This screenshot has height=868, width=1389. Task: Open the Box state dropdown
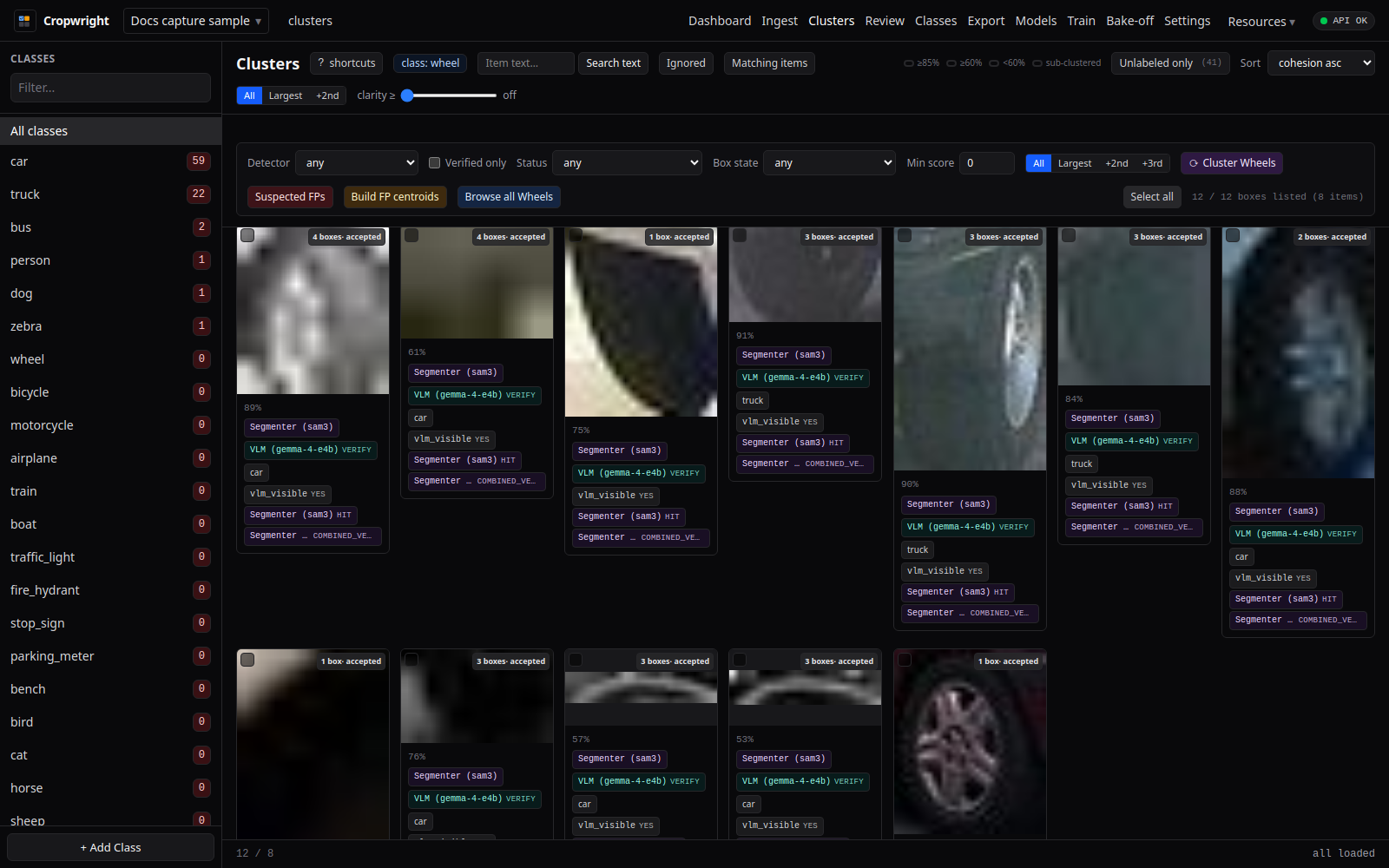(829, 163)
